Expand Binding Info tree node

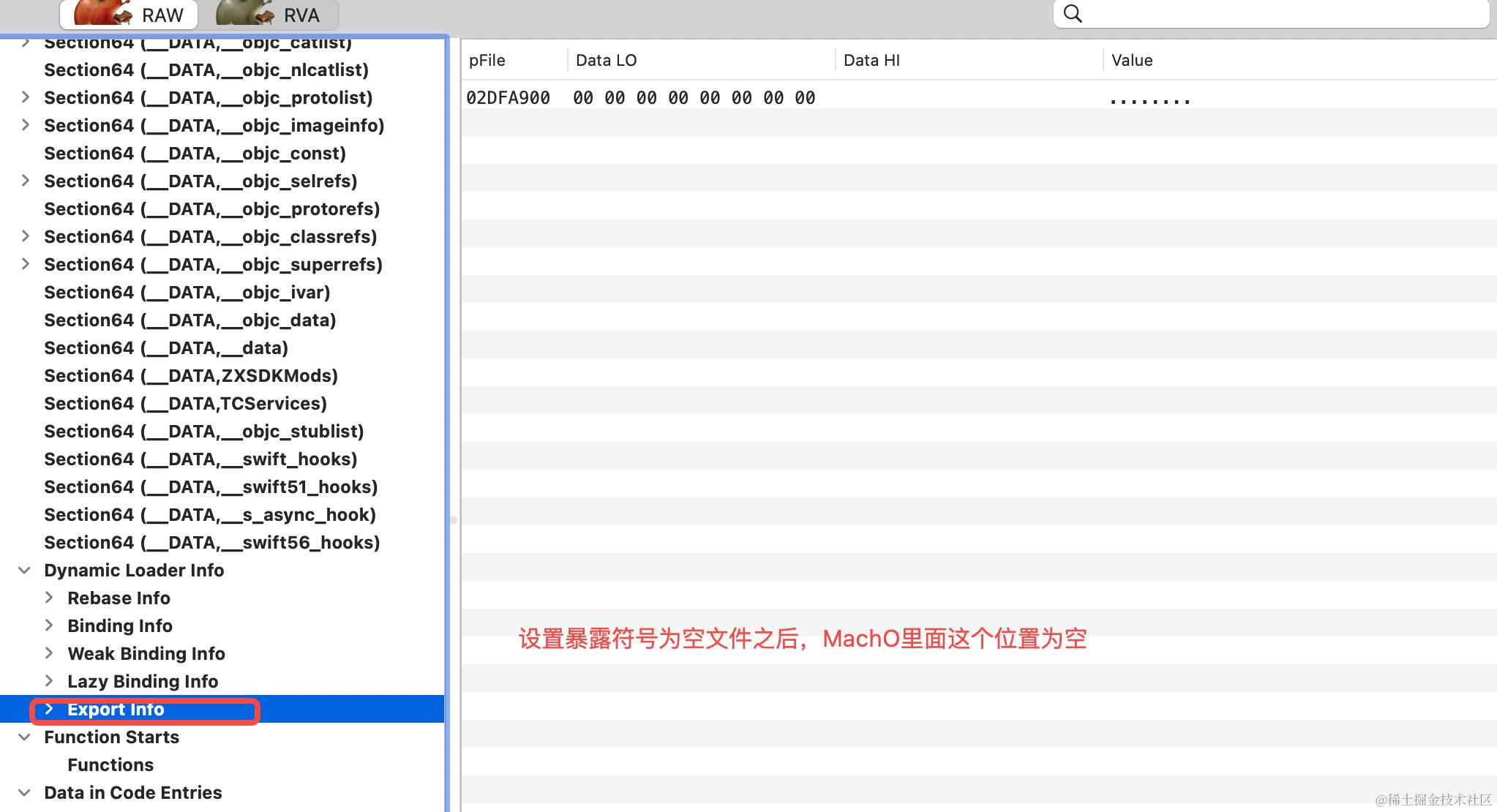tap(49, 625)
